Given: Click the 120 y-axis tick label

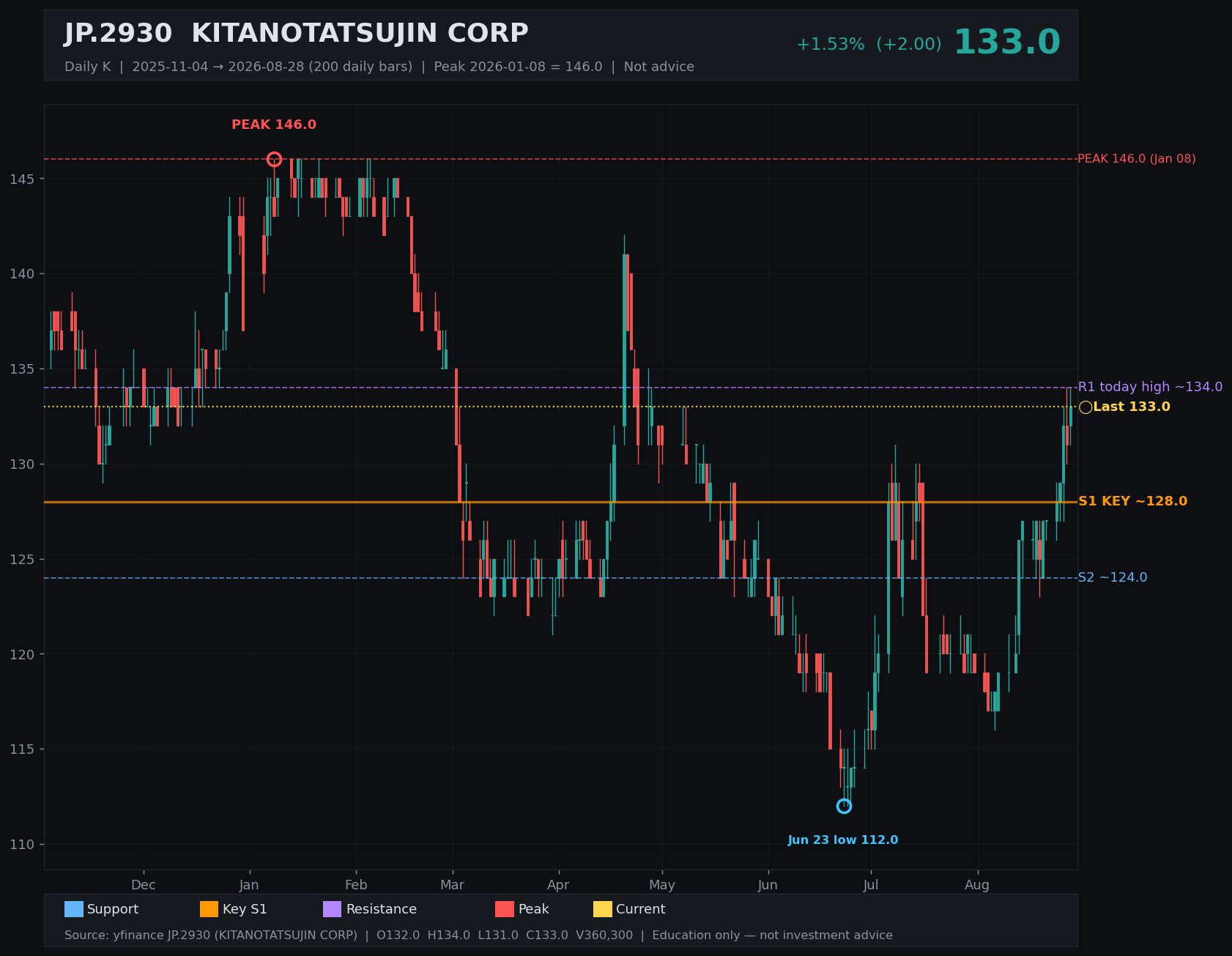Looking at the screenshot, I should pyautogui.click(x=21, y=654).
